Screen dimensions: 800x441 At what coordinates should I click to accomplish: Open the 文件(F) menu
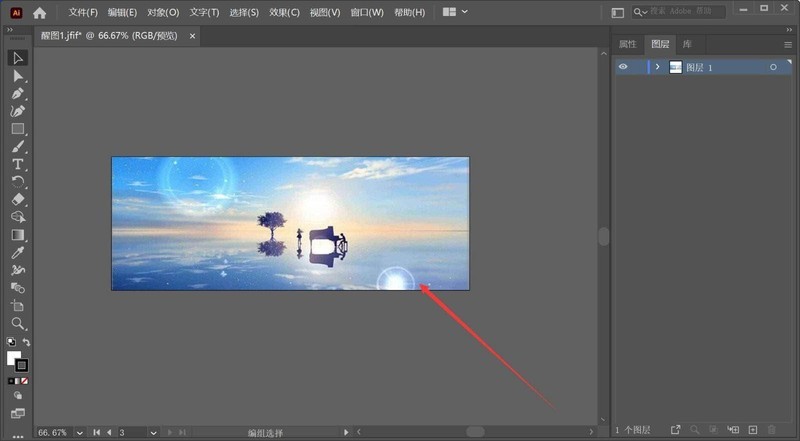(x=83, y=12)
